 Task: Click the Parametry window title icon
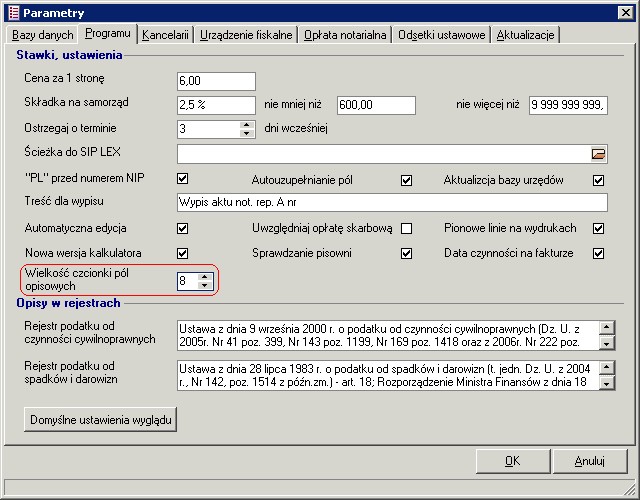click(x=11, y=13)
